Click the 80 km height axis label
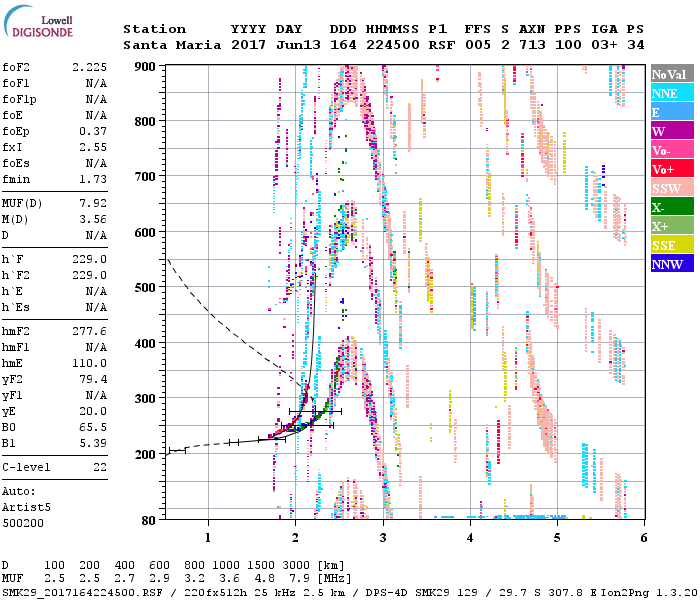This screenshot has height=600, width=700. coord(149,520)
